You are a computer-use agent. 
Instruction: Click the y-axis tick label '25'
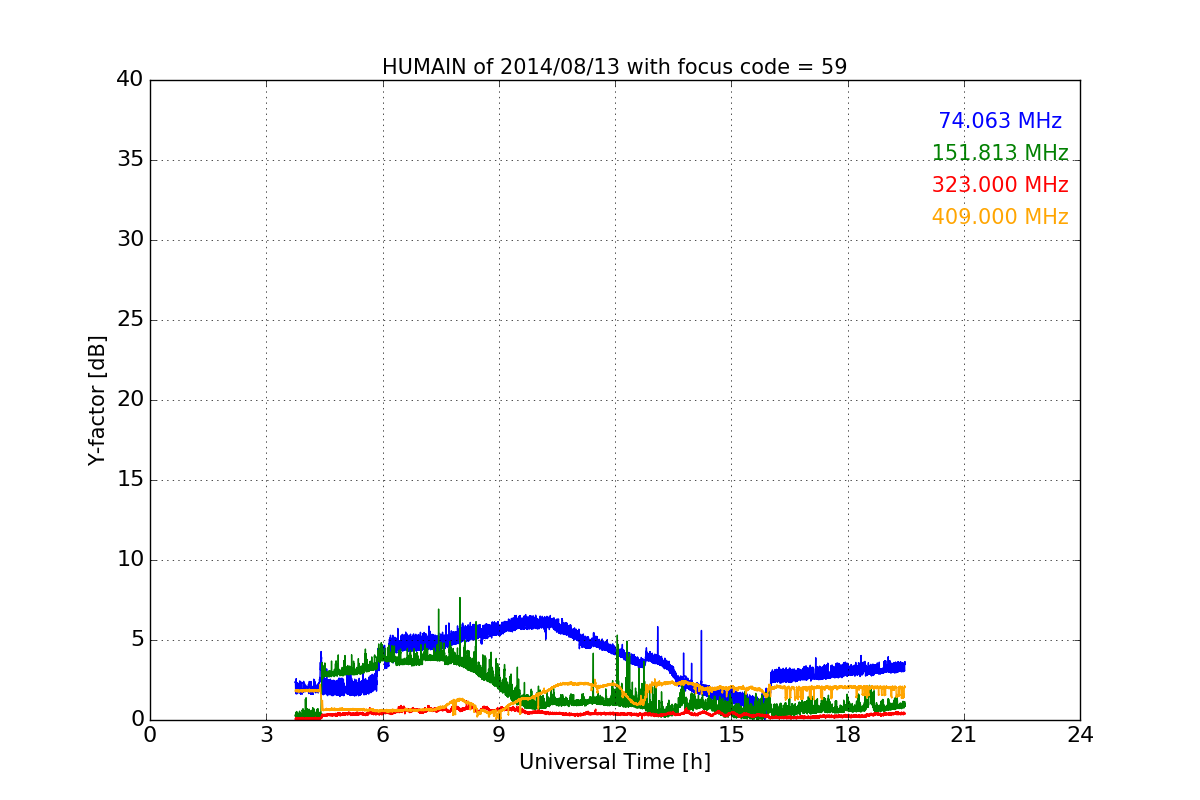point(130,320)
